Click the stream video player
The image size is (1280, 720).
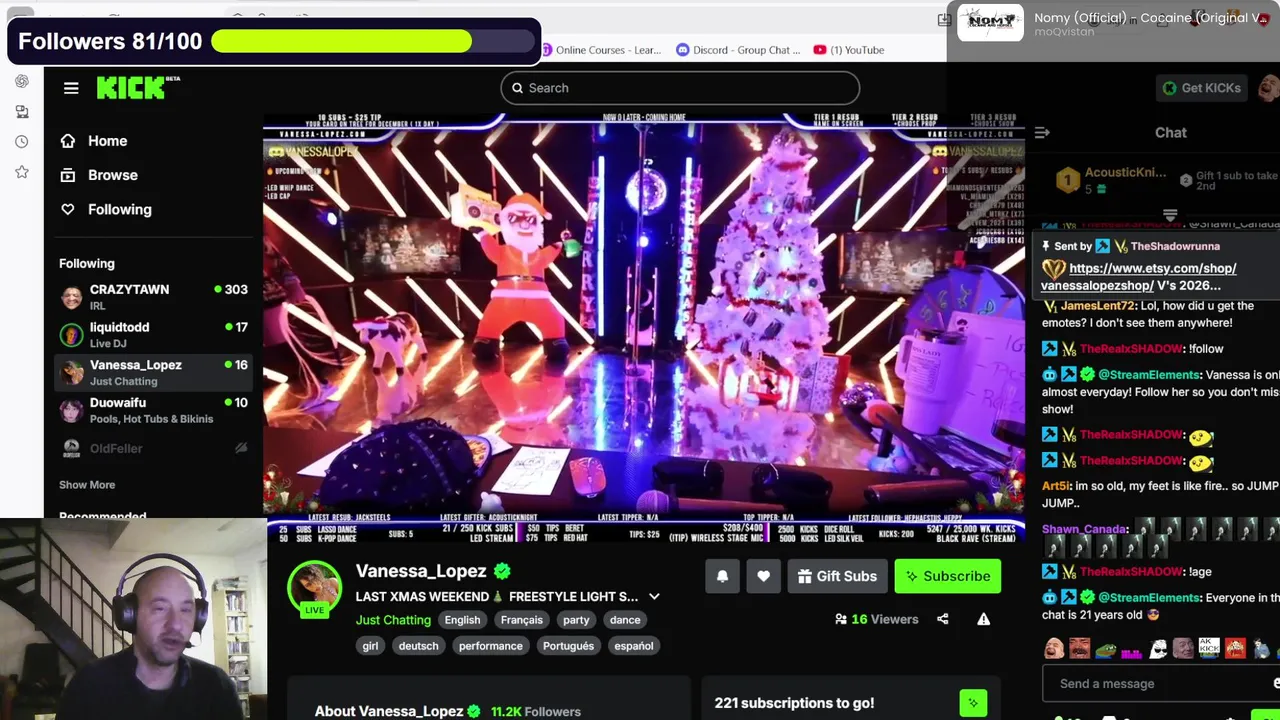coord(644,328)
